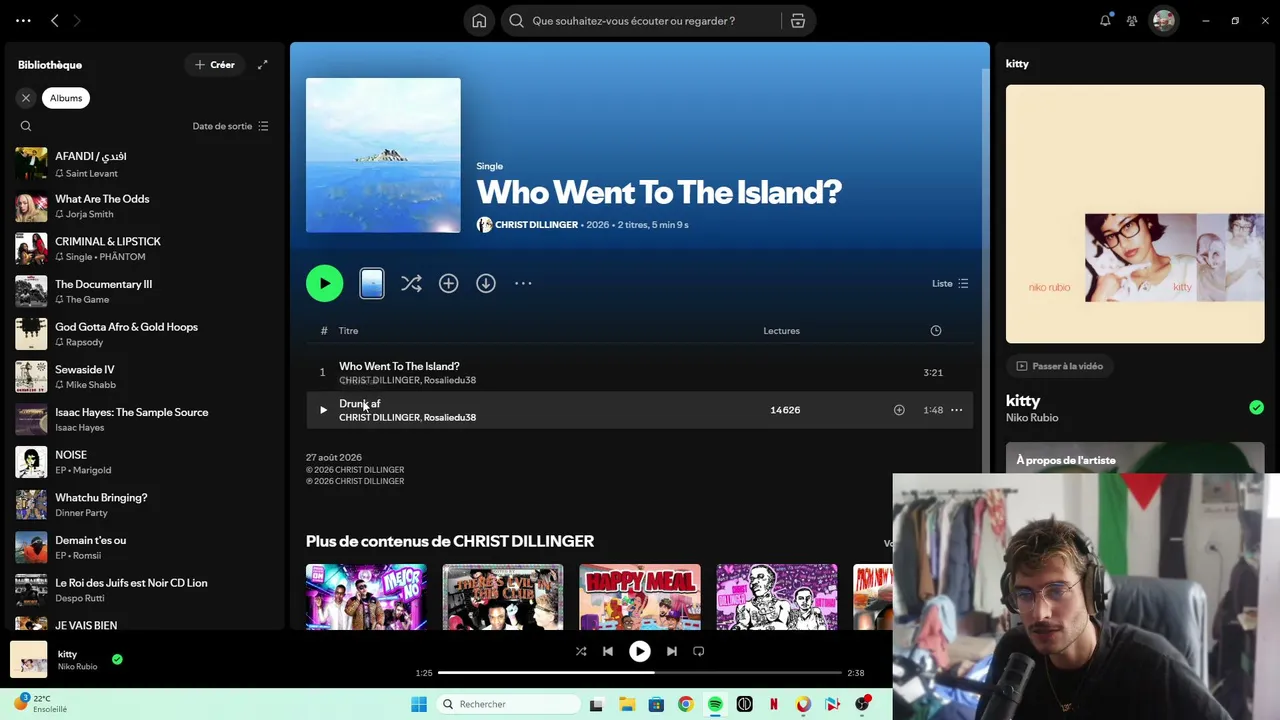Open the CHRIST DILLINGER artist link under the title
This screenshot has width=1280, height=720.
tap(536, 225)
